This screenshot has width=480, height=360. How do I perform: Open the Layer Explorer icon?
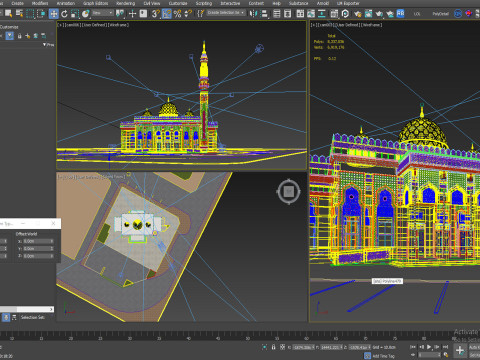[x=287, y=14]
